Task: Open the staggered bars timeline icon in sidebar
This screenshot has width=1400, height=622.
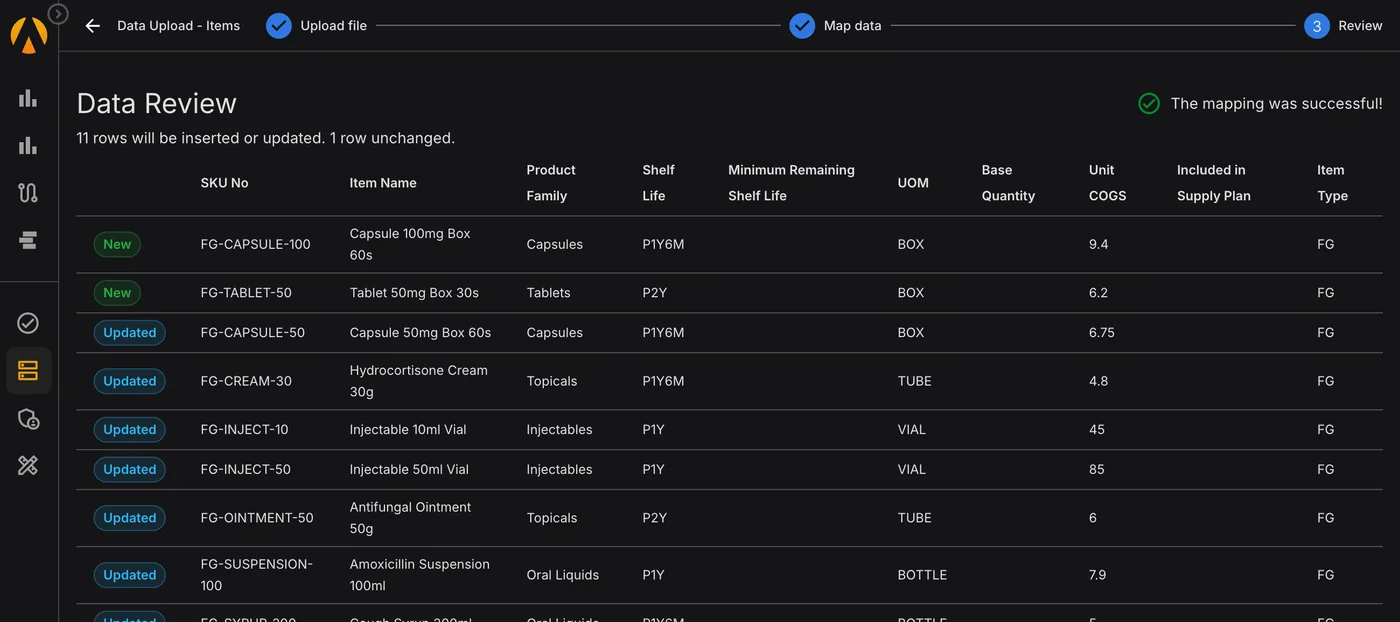Action: tap(28, 240)
